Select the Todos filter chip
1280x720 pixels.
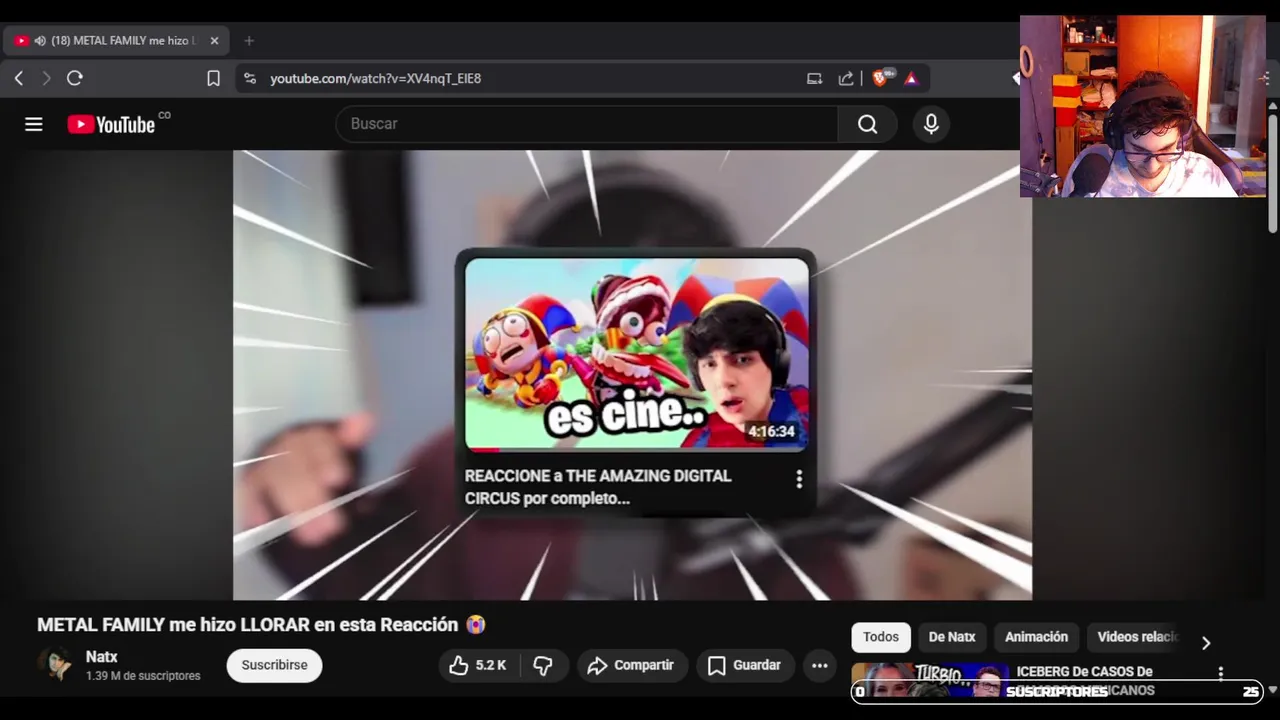pyautogui.click(x=881, y=637)
